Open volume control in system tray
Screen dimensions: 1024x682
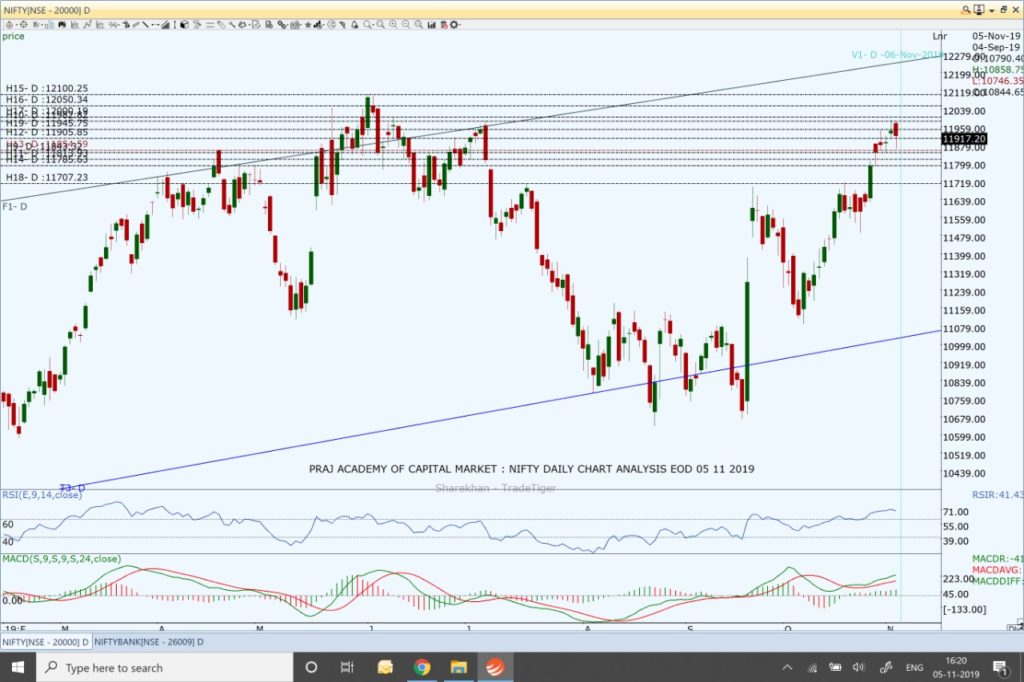click(x=858, y=667)
